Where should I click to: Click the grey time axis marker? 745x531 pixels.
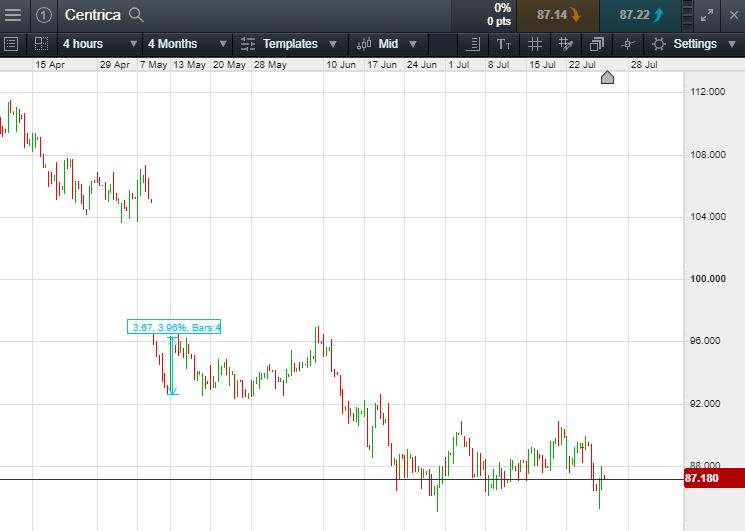point(607,77)
